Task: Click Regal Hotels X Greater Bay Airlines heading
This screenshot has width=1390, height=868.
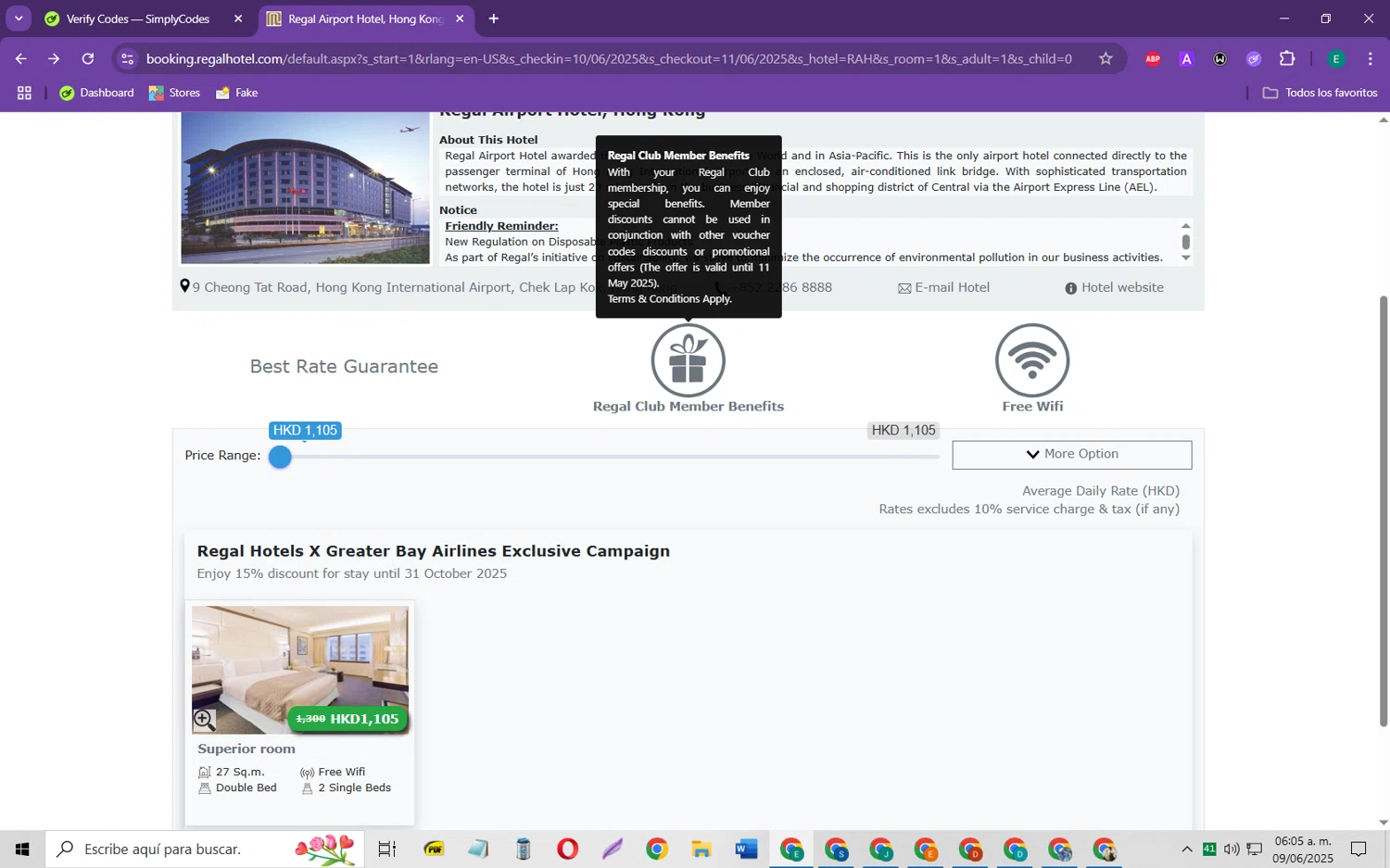Action: click(x=433, y=551)
